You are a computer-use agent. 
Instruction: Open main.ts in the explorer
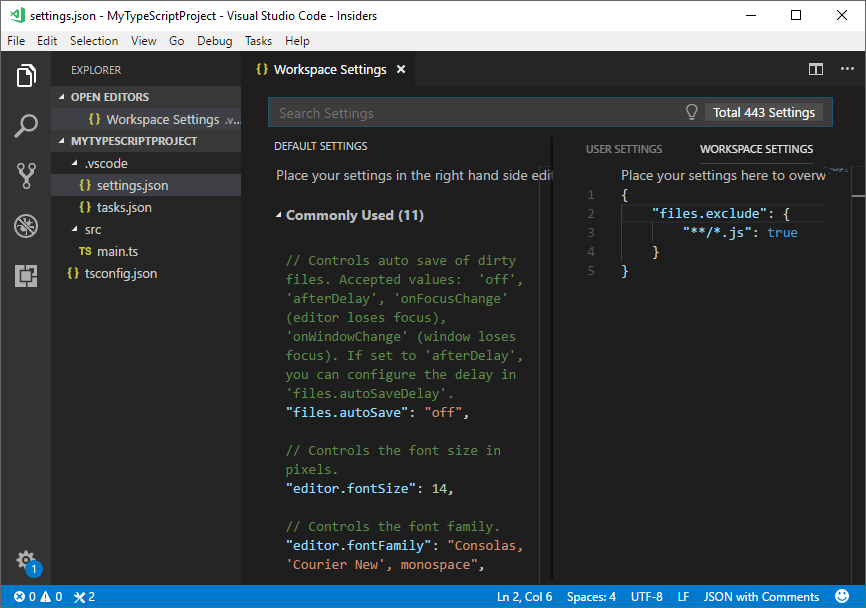[x=117, y=251]
